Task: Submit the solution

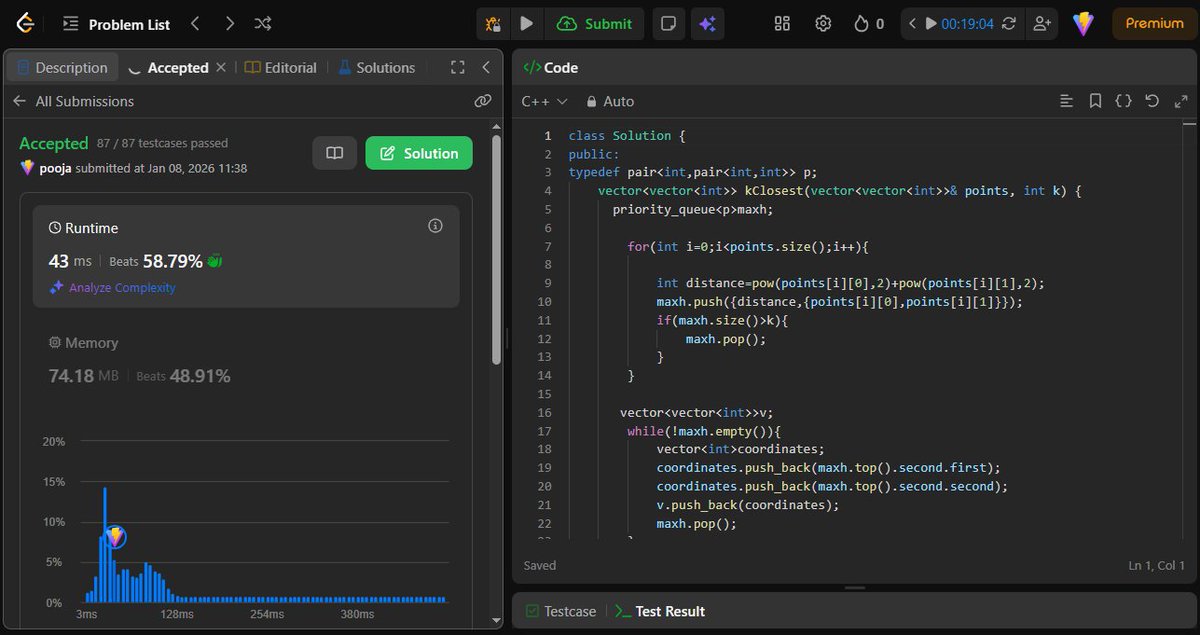Action: click(595, 23)
